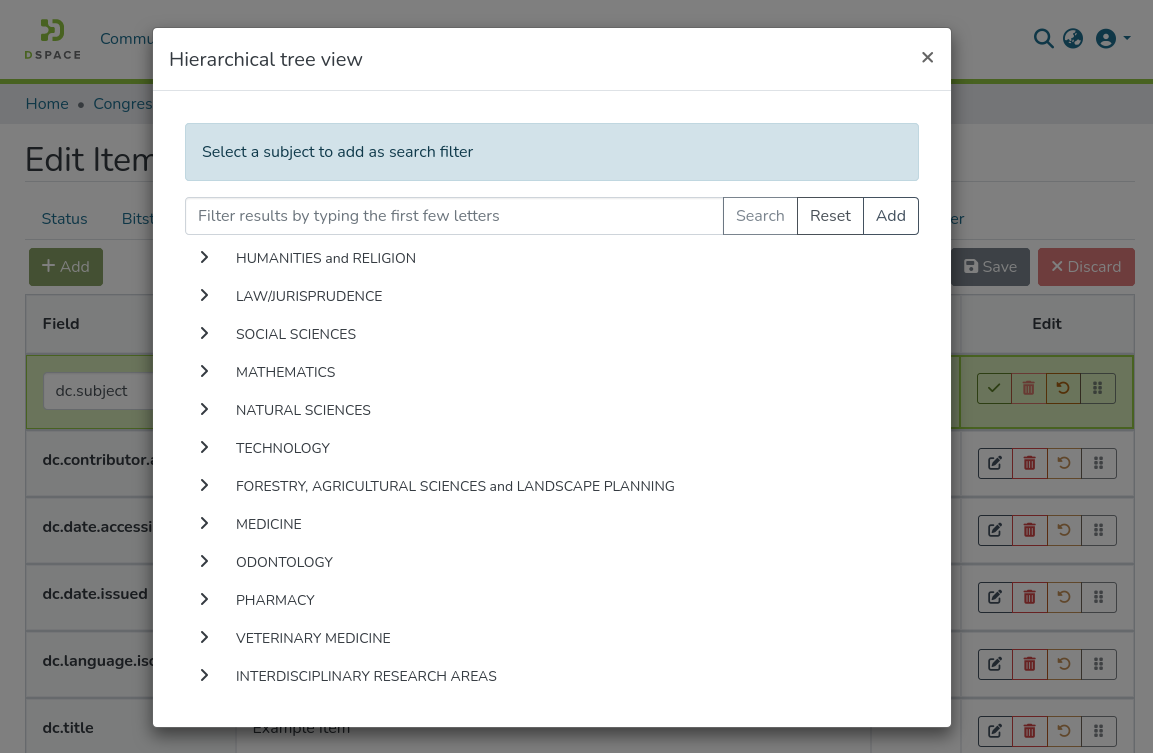This screenshot has height=753, width=1153.
Task: Delete the dc.subject row trash icon
Action: pyautogui.click(x=1029, y=389)
